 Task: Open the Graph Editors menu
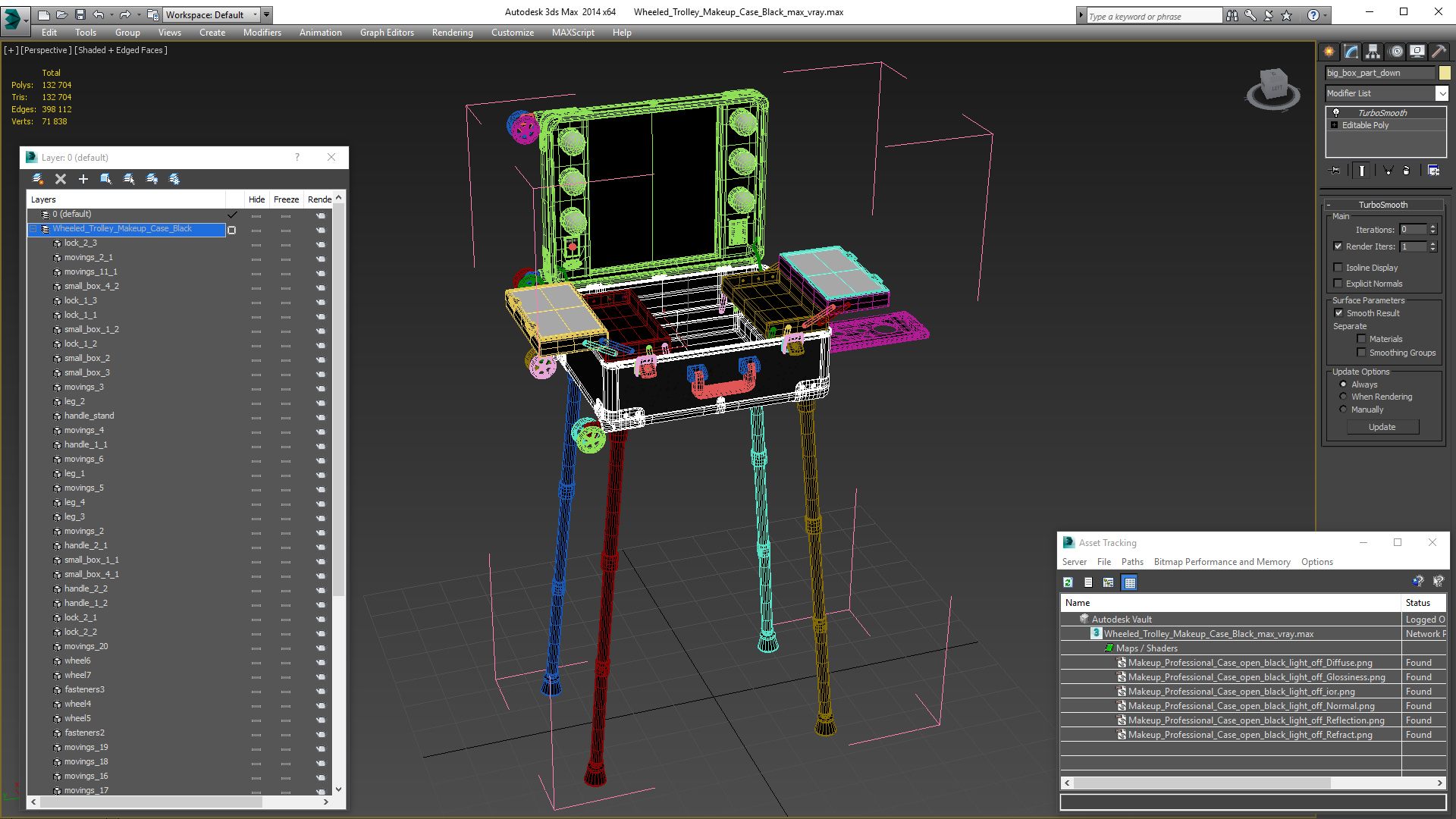(387, 33)
